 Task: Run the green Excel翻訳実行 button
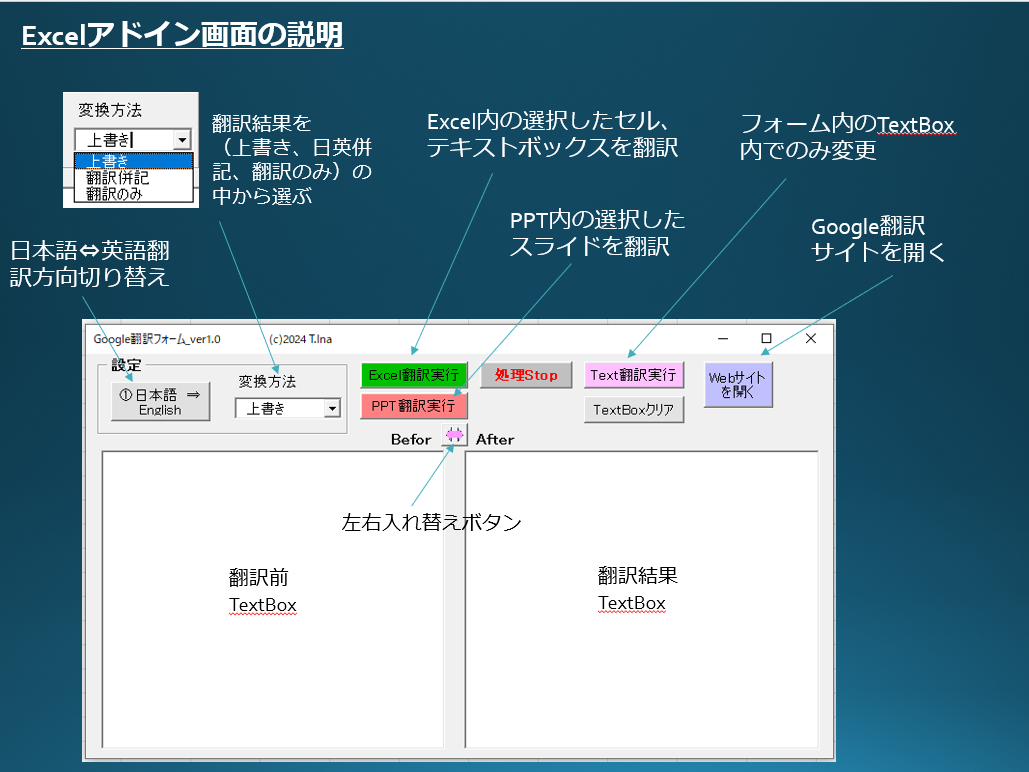tap(414, 375)
